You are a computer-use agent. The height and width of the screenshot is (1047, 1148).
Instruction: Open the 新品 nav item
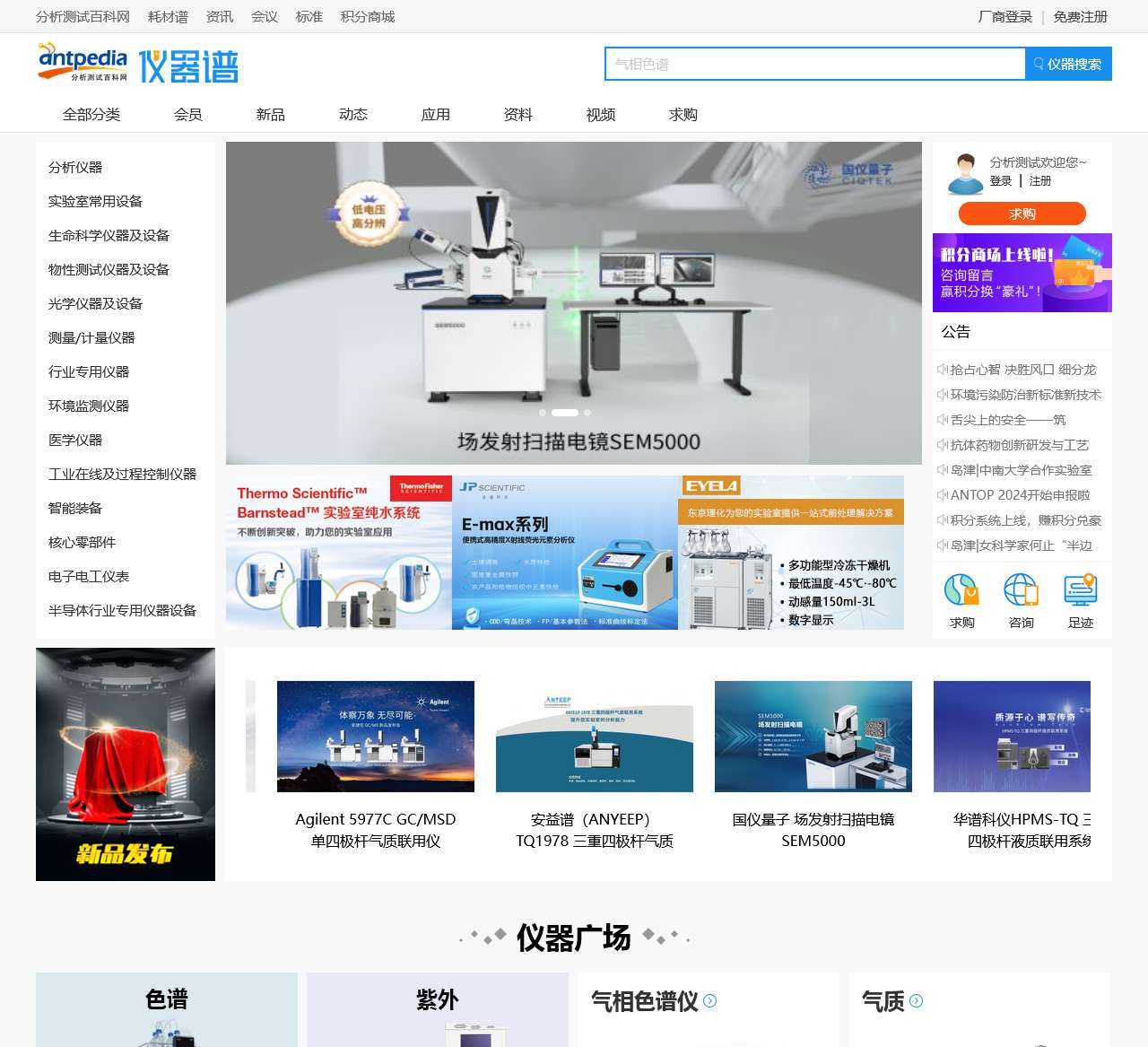[271, 115]
